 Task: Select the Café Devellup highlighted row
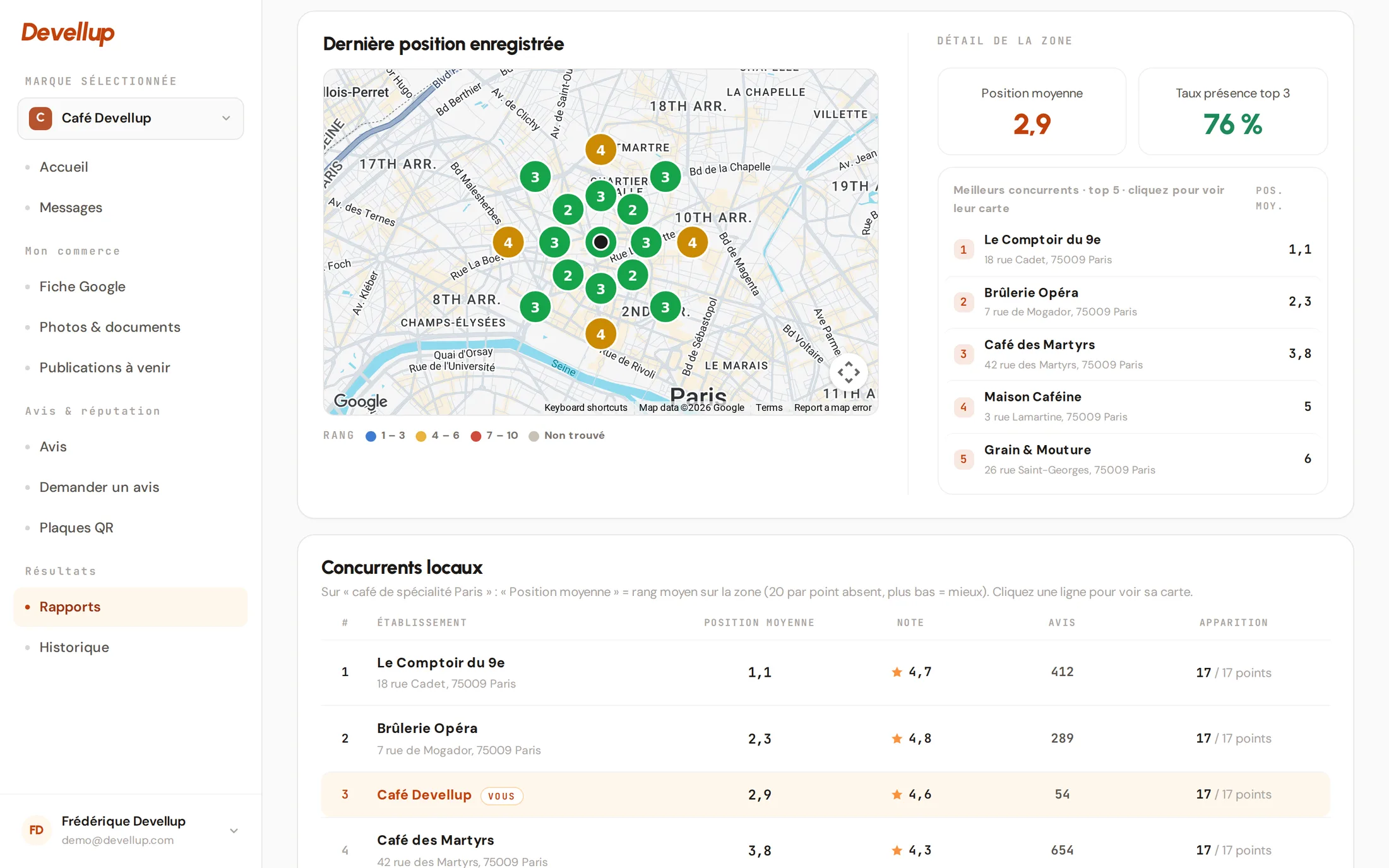point(825,795)
